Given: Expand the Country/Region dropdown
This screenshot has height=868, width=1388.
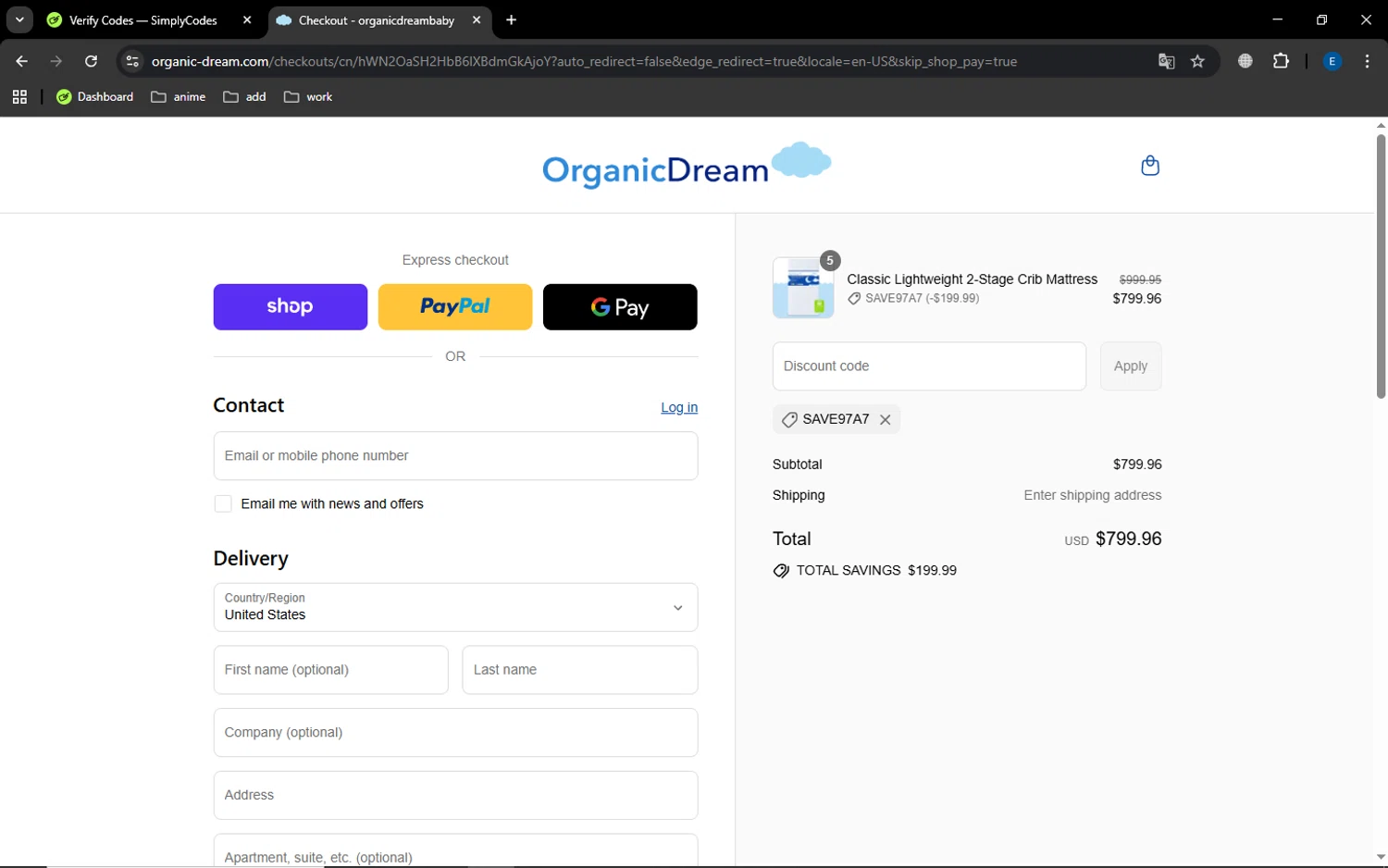Looking at the screenshot, I should tap(455, 607).
